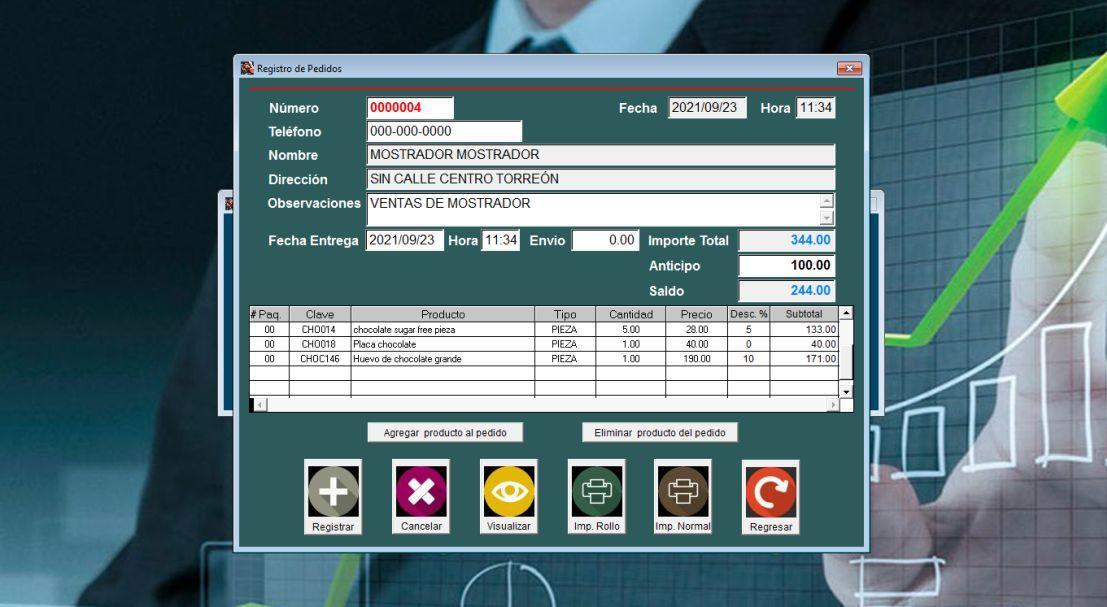1107x607 pixels.
Task: Click the Nombre field MOSTRADOR MOSTRADOR
Action: [x=601, y=155]
